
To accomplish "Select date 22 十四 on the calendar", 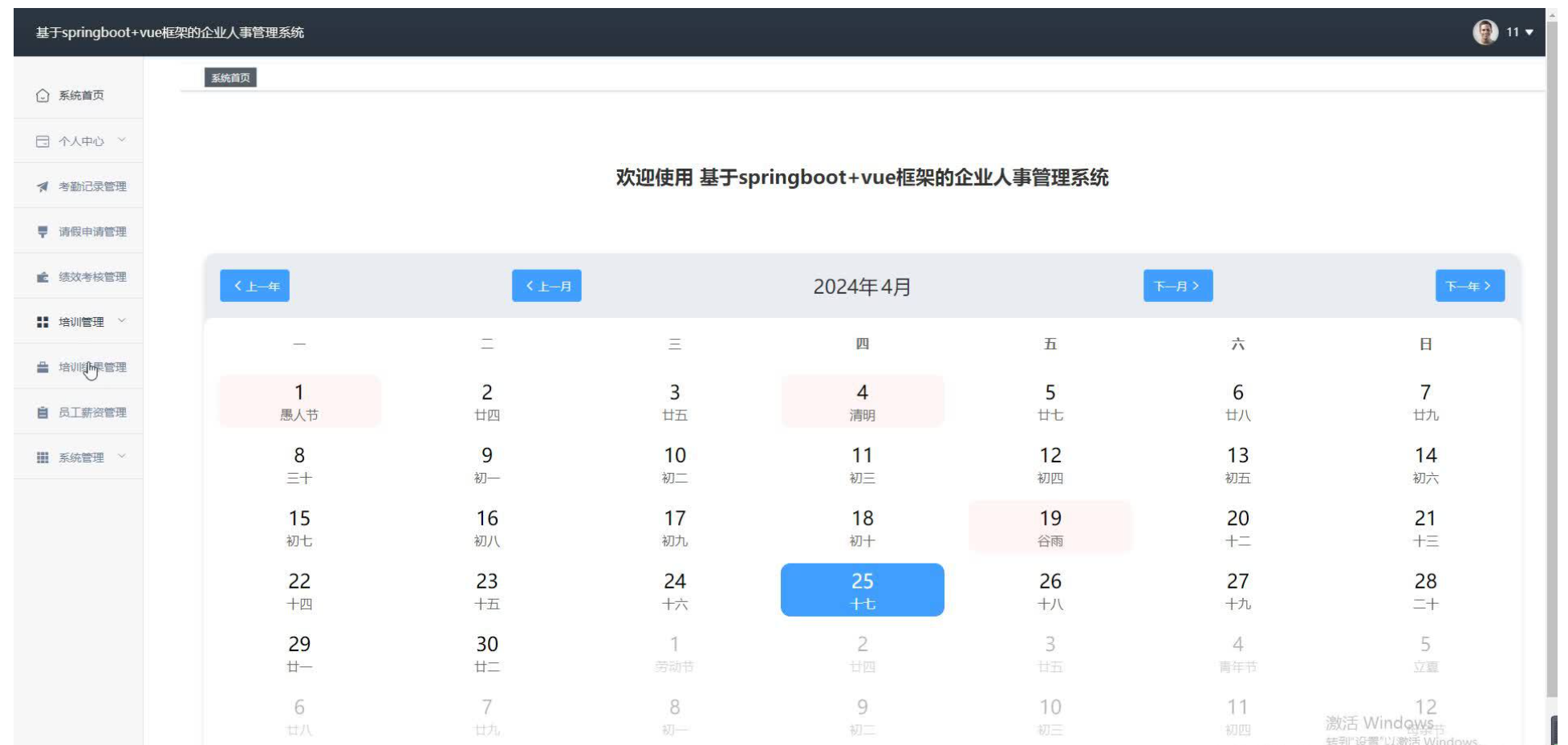I will click(x=299, y=590).
